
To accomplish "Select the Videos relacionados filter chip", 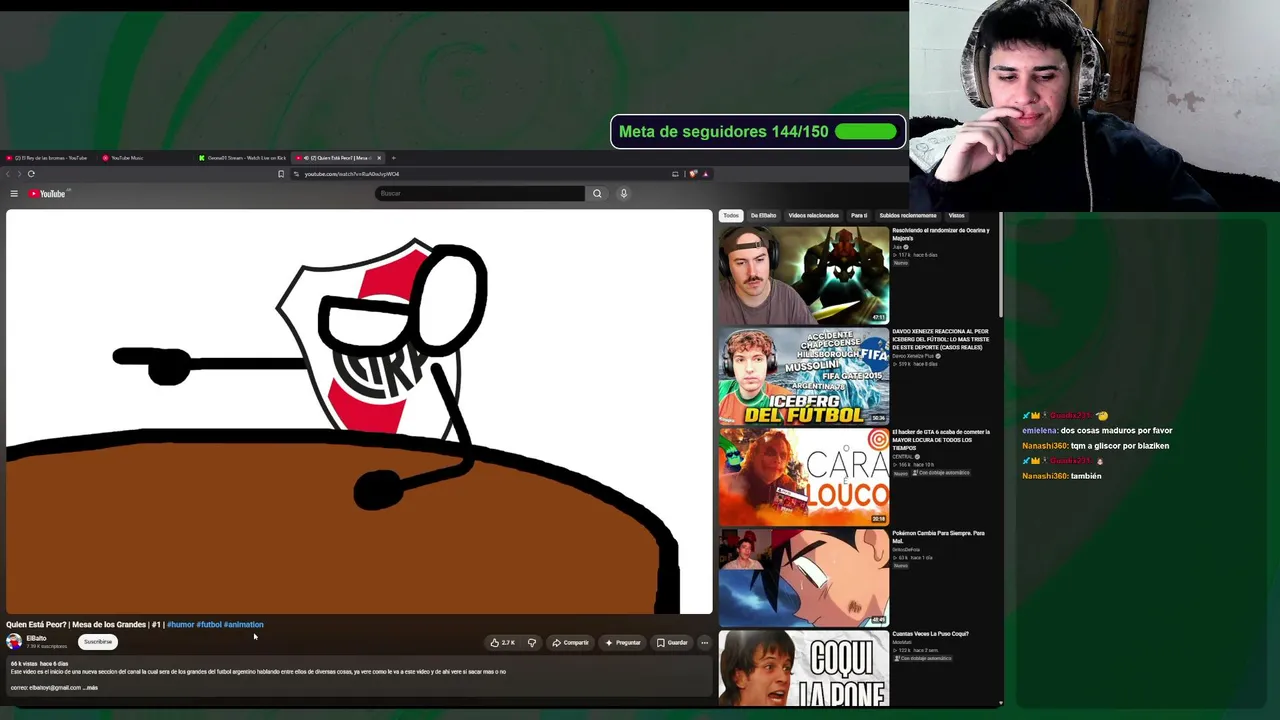I will click(x=813, y=216).
